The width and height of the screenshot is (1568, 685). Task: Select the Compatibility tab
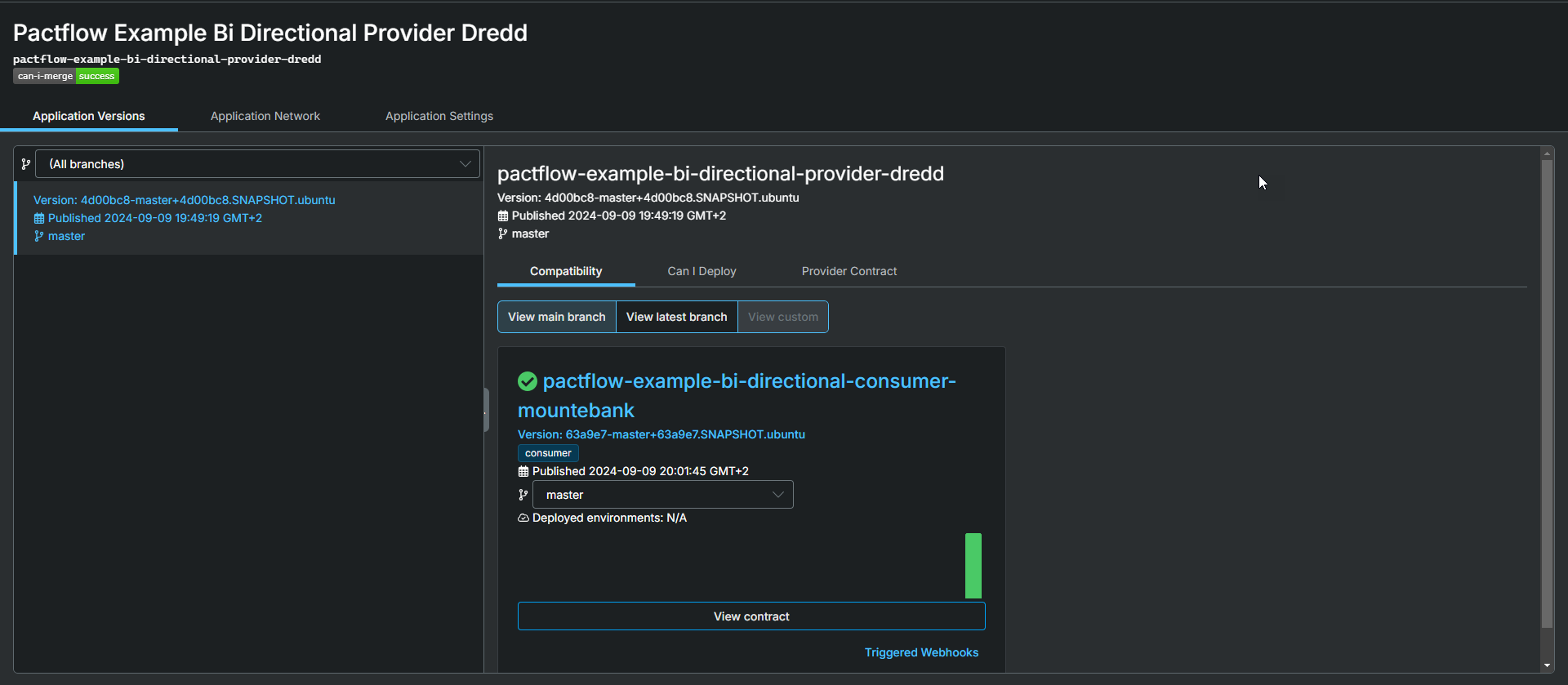point(566,271)
